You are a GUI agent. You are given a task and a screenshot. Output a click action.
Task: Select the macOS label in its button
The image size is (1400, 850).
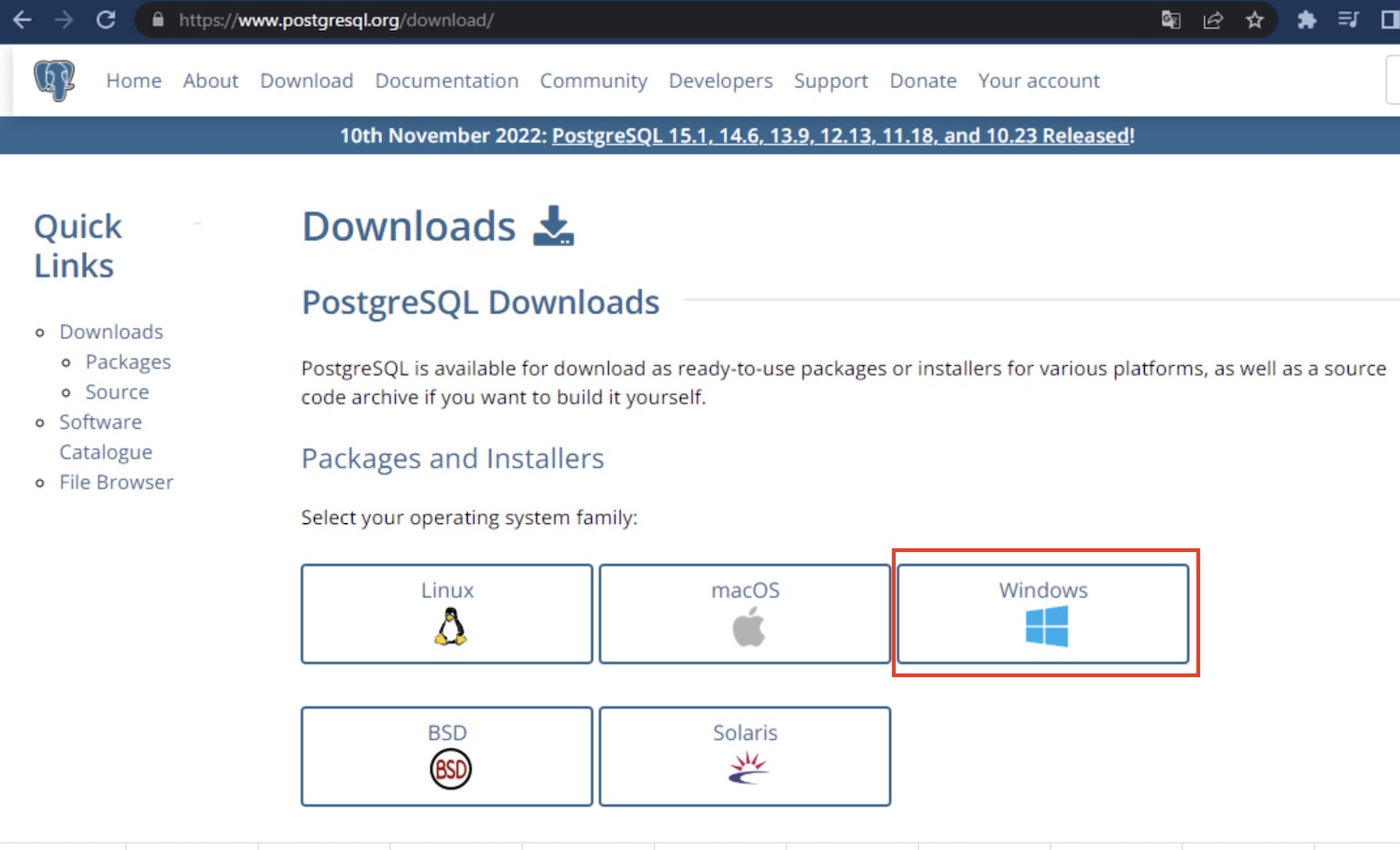(x=745, y=590)
